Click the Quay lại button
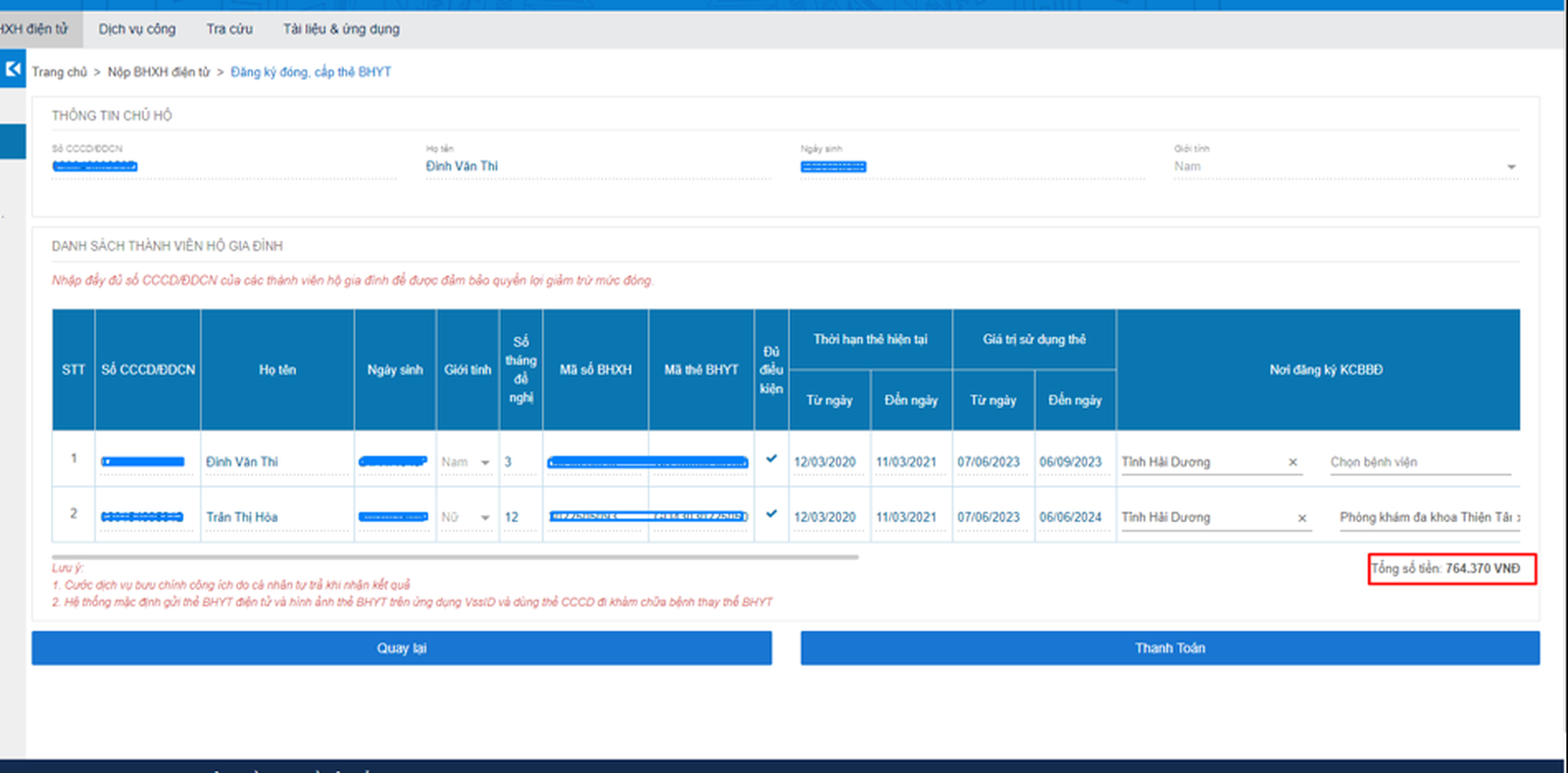Viewport: 1568px width, 773px height. pos(402,649)
